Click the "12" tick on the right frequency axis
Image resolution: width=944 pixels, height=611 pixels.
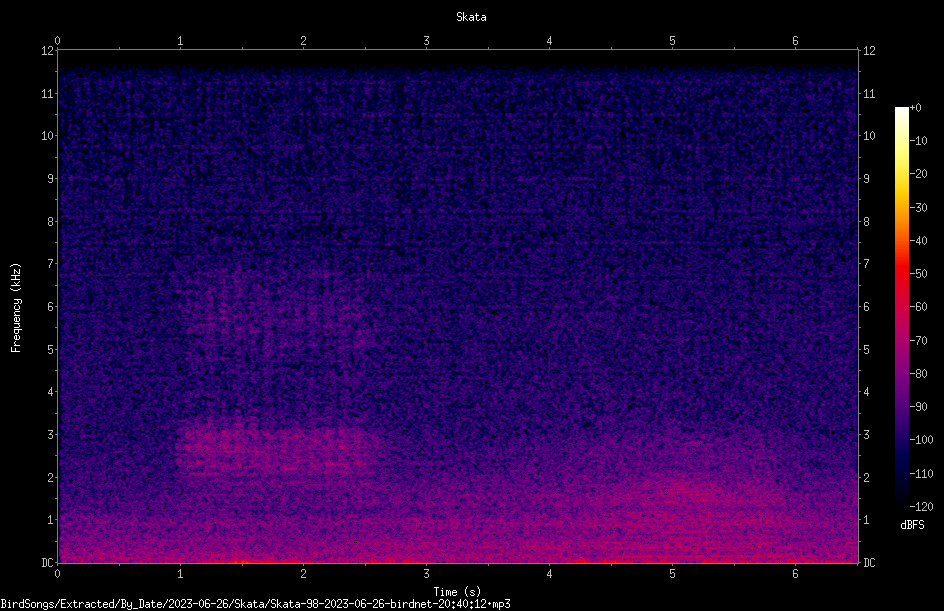[869, 51]
